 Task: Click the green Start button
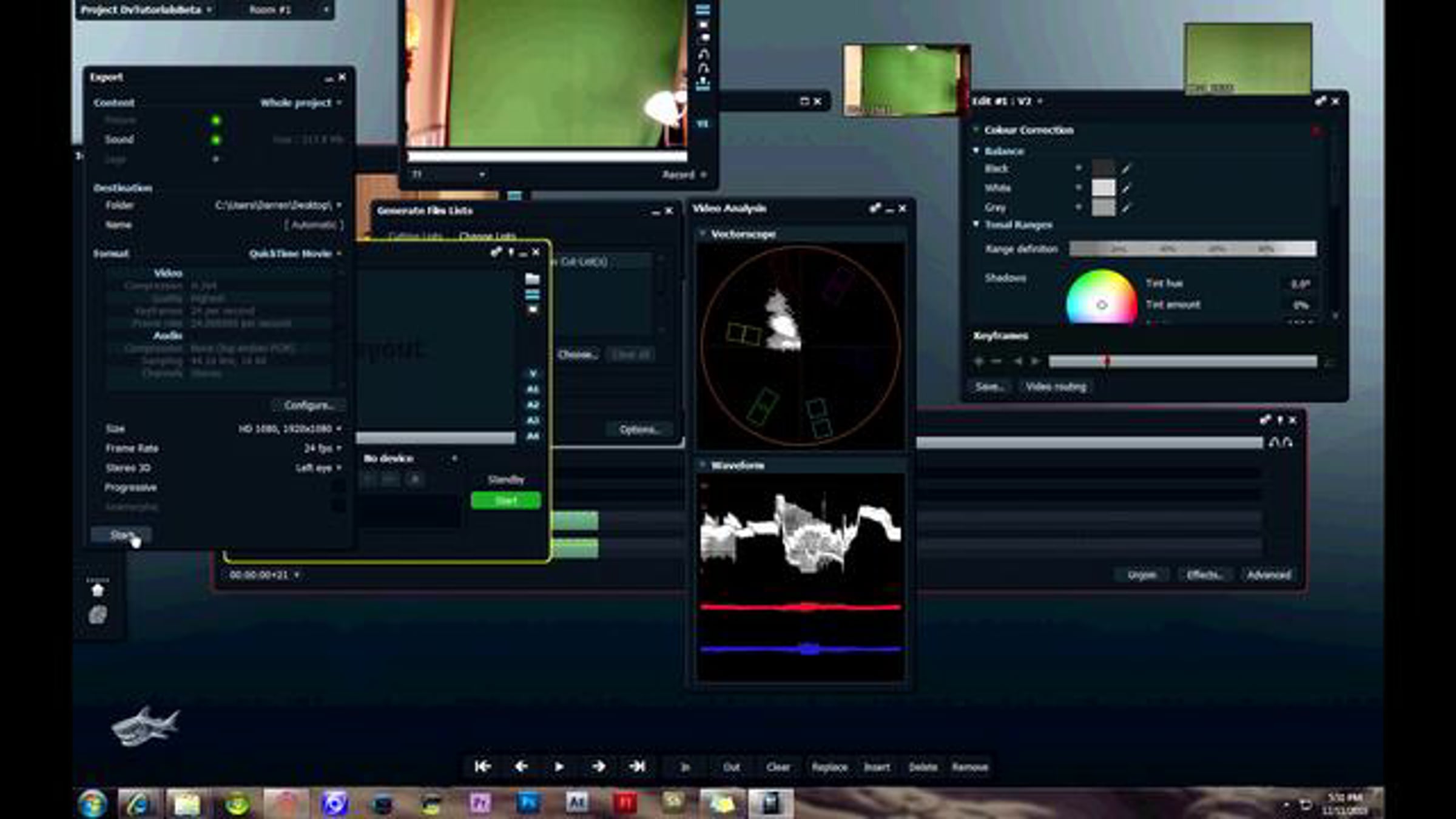tap(506, 500)
